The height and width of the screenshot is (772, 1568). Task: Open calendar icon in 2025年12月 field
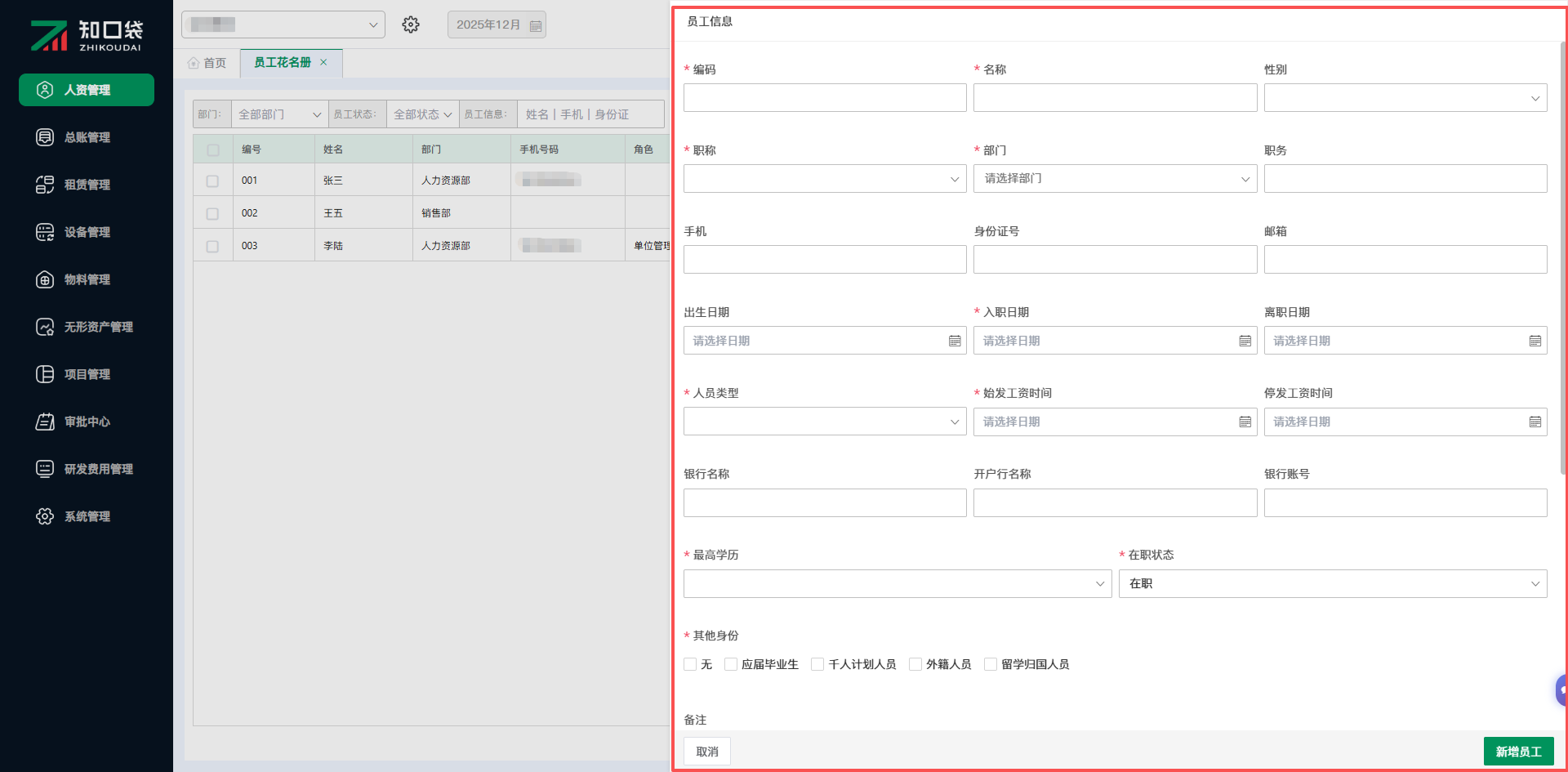(536, 25)
